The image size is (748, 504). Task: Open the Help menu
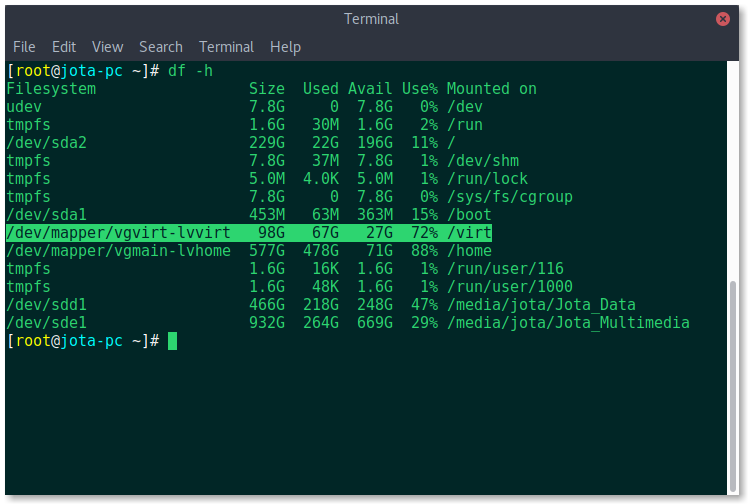point(285,47)
